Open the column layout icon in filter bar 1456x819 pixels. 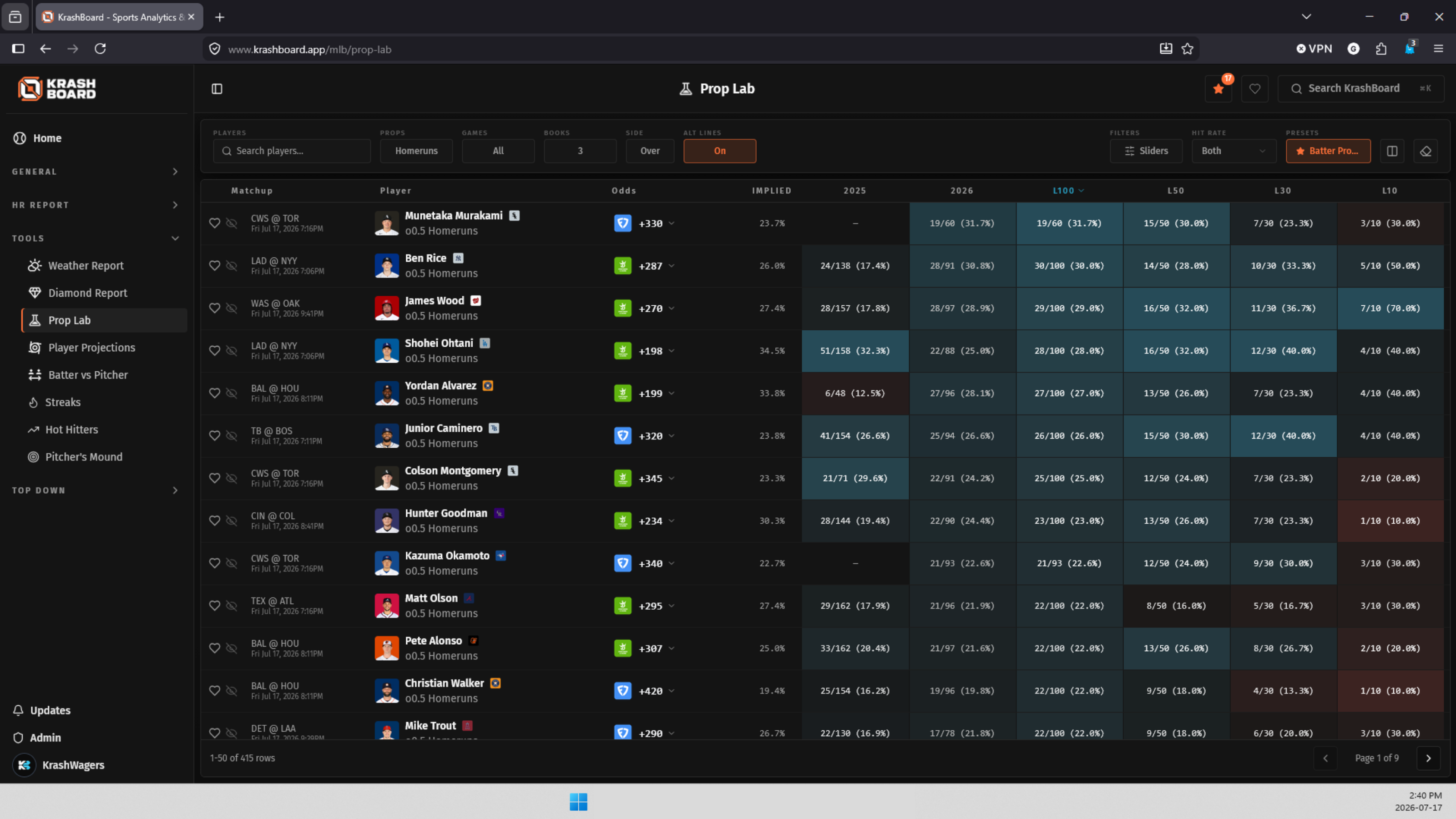[x=1392, y=151]
